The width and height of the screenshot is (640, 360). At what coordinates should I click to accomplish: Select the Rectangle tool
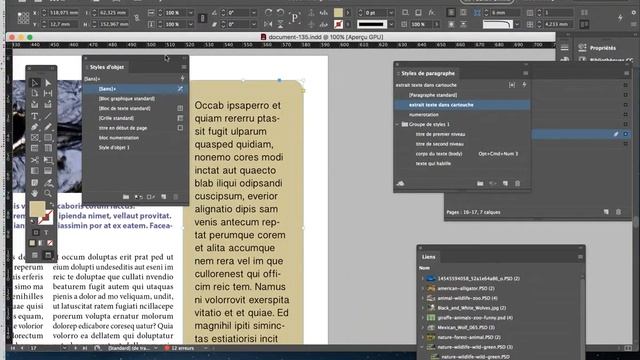48,138
